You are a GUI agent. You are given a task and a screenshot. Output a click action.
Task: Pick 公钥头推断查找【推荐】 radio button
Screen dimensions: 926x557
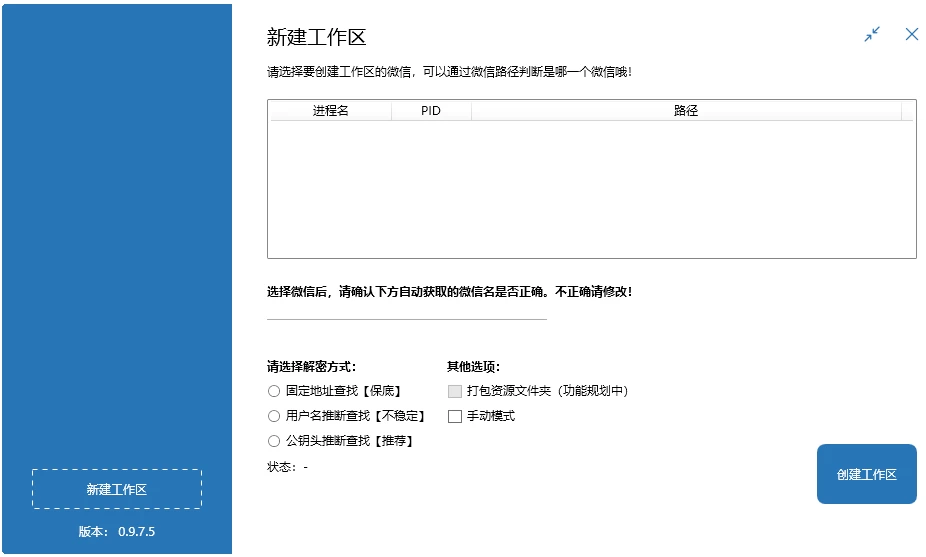tap(274, 441)
